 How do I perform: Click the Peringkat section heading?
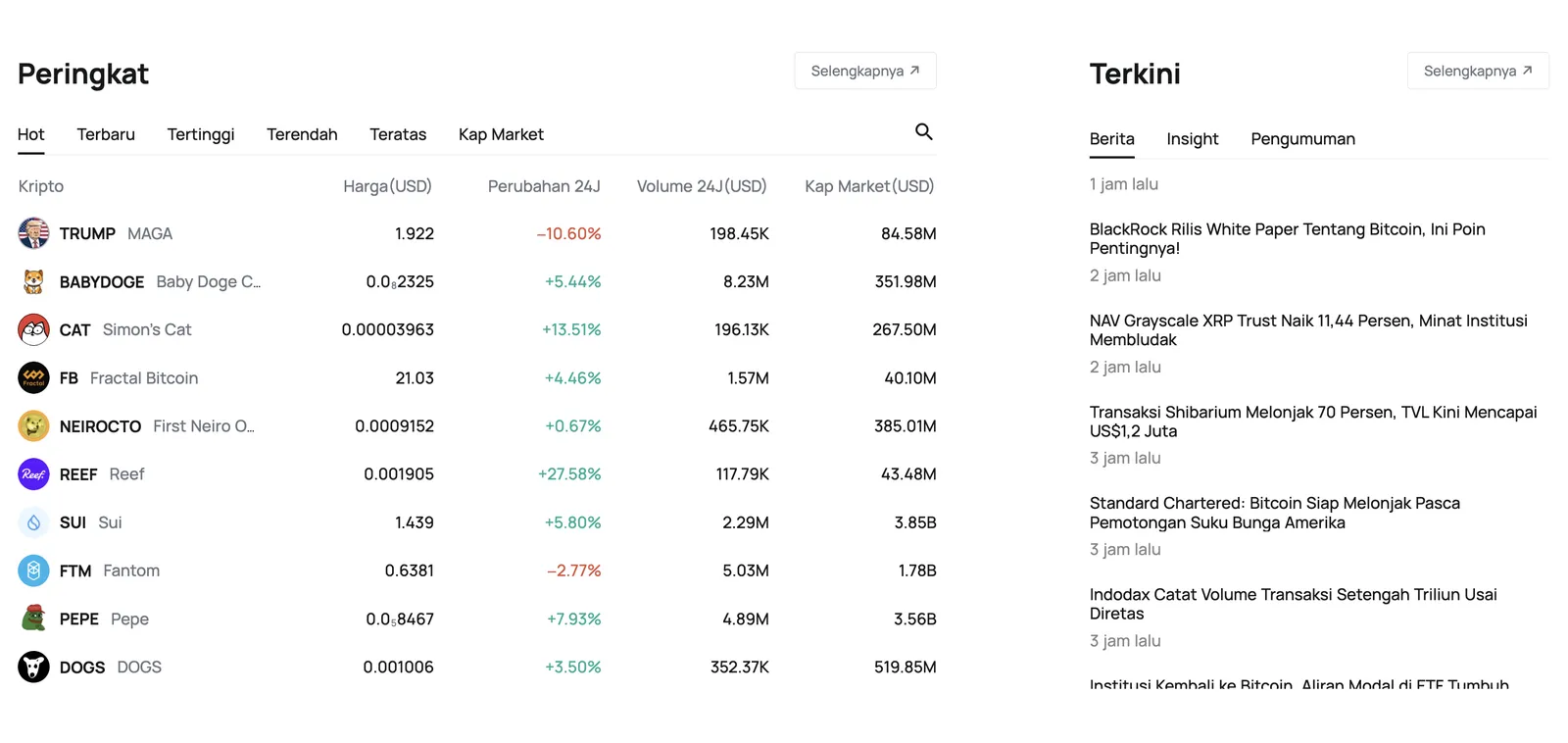point(83,74)
